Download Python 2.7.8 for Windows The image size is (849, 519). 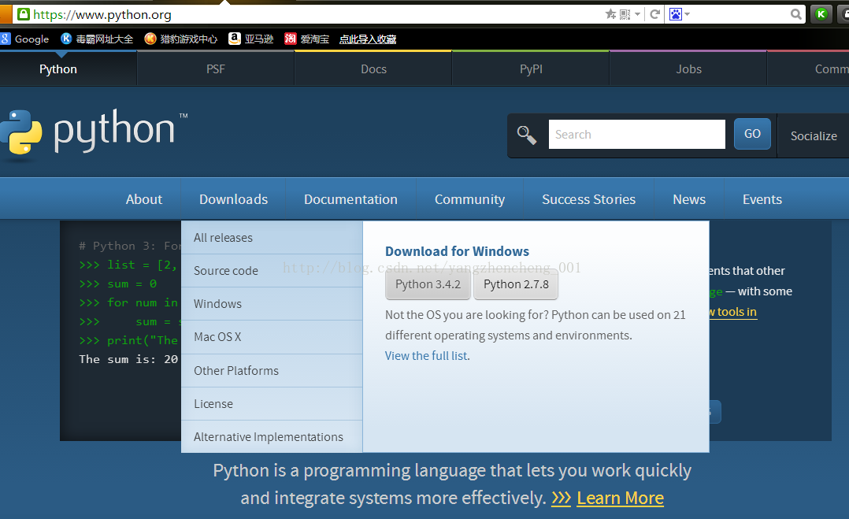click(516, 285)
